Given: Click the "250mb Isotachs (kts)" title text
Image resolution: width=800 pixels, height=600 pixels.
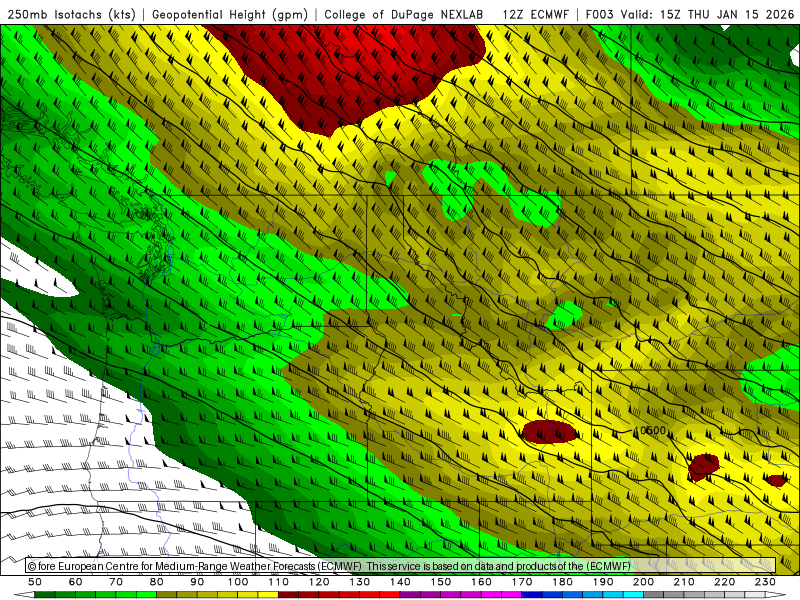Looking at the screenshot, I should (71, 14).
